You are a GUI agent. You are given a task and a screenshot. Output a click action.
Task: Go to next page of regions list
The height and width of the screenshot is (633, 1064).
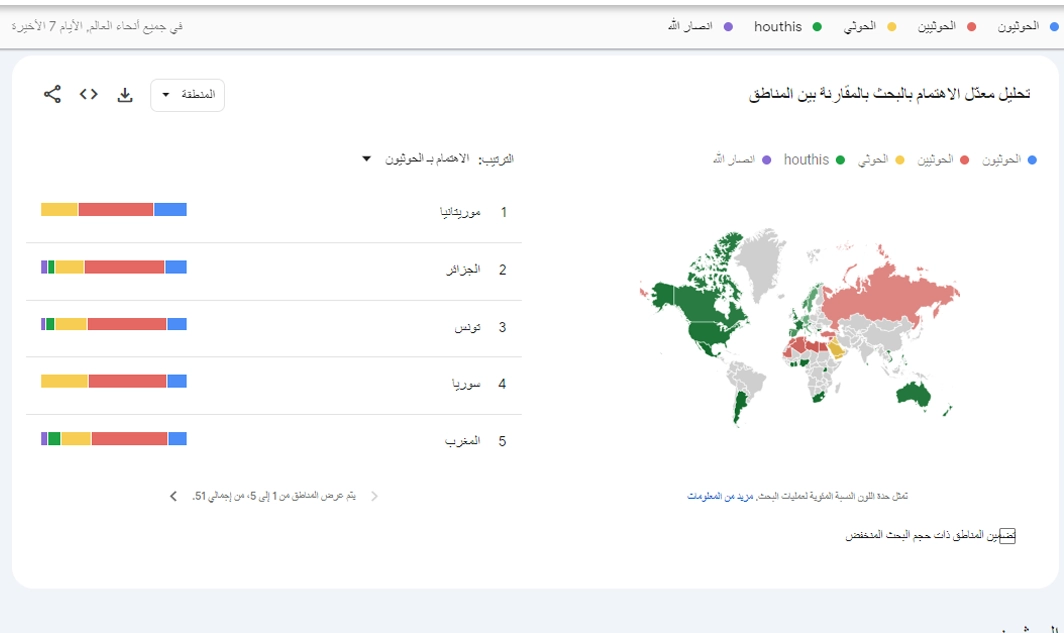tap(171, 496)
